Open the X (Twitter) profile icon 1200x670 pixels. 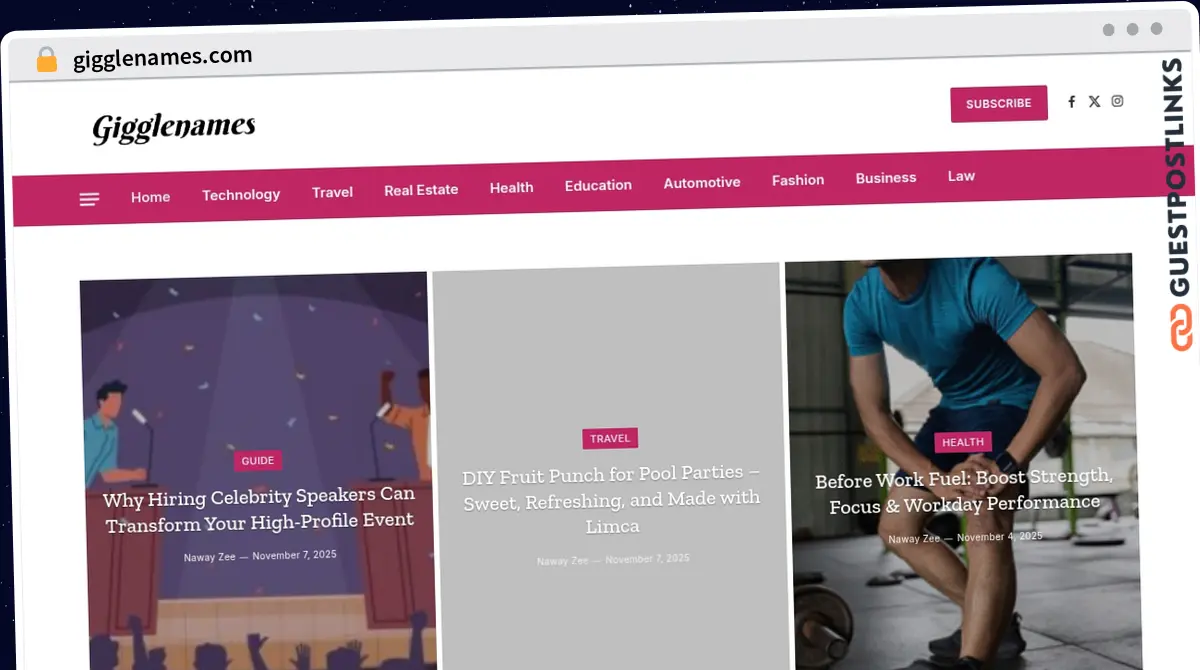pyautogui.click(x=1094, y=101)
